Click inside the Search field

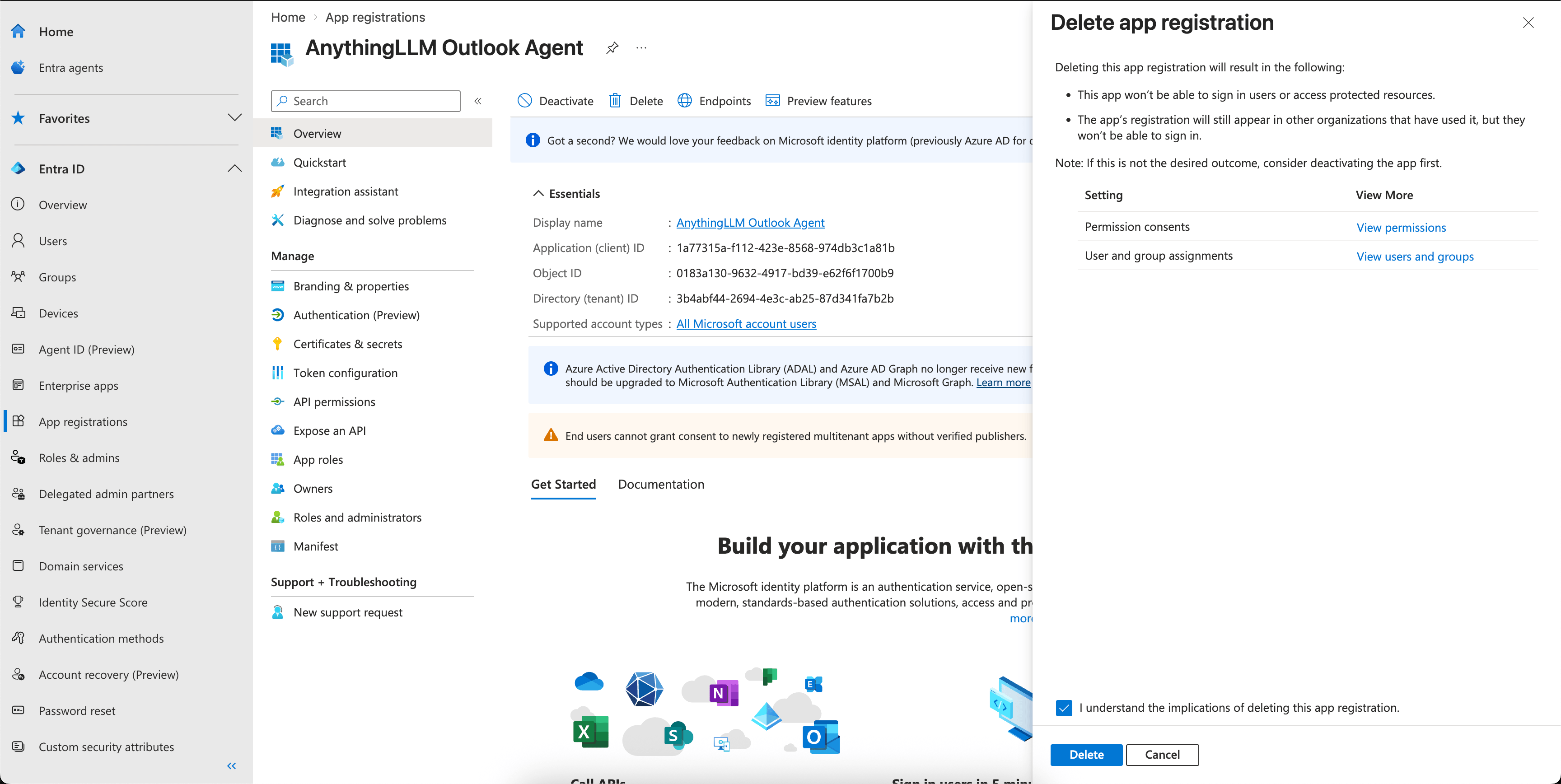(x=365, y=101)
